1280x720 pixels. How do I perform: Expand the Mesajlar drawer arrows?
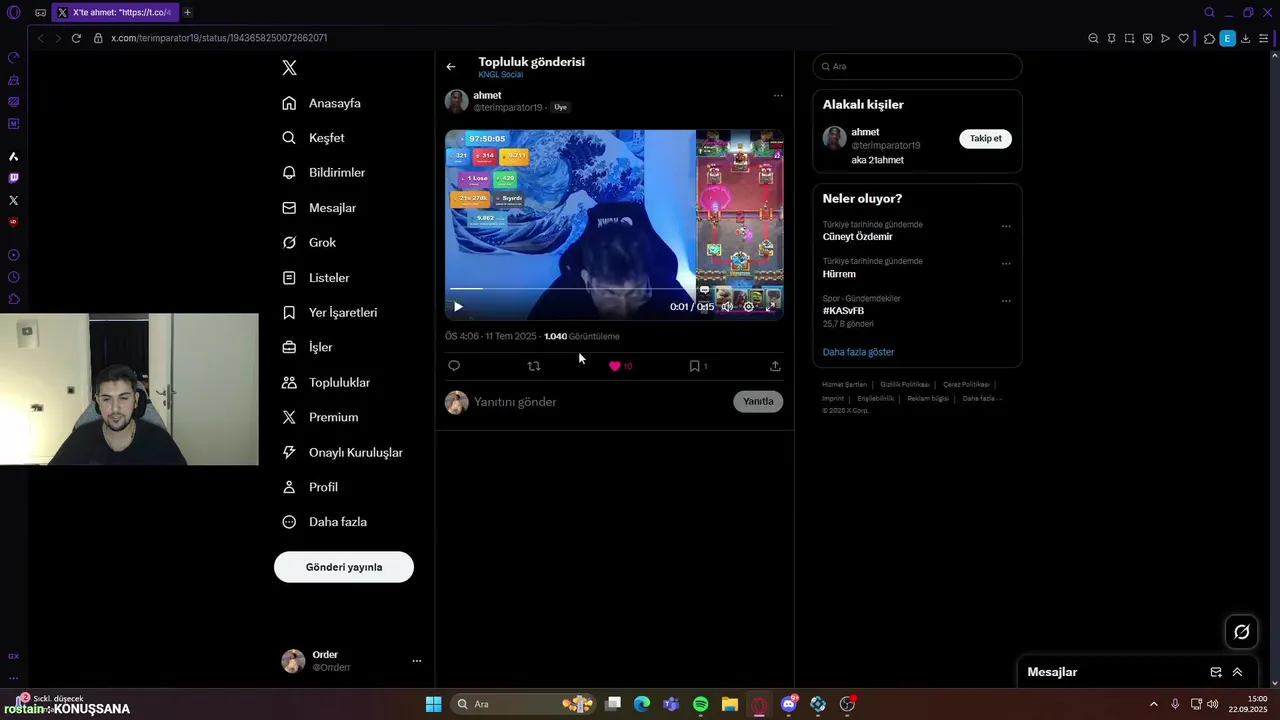[x=1237, y=672]
